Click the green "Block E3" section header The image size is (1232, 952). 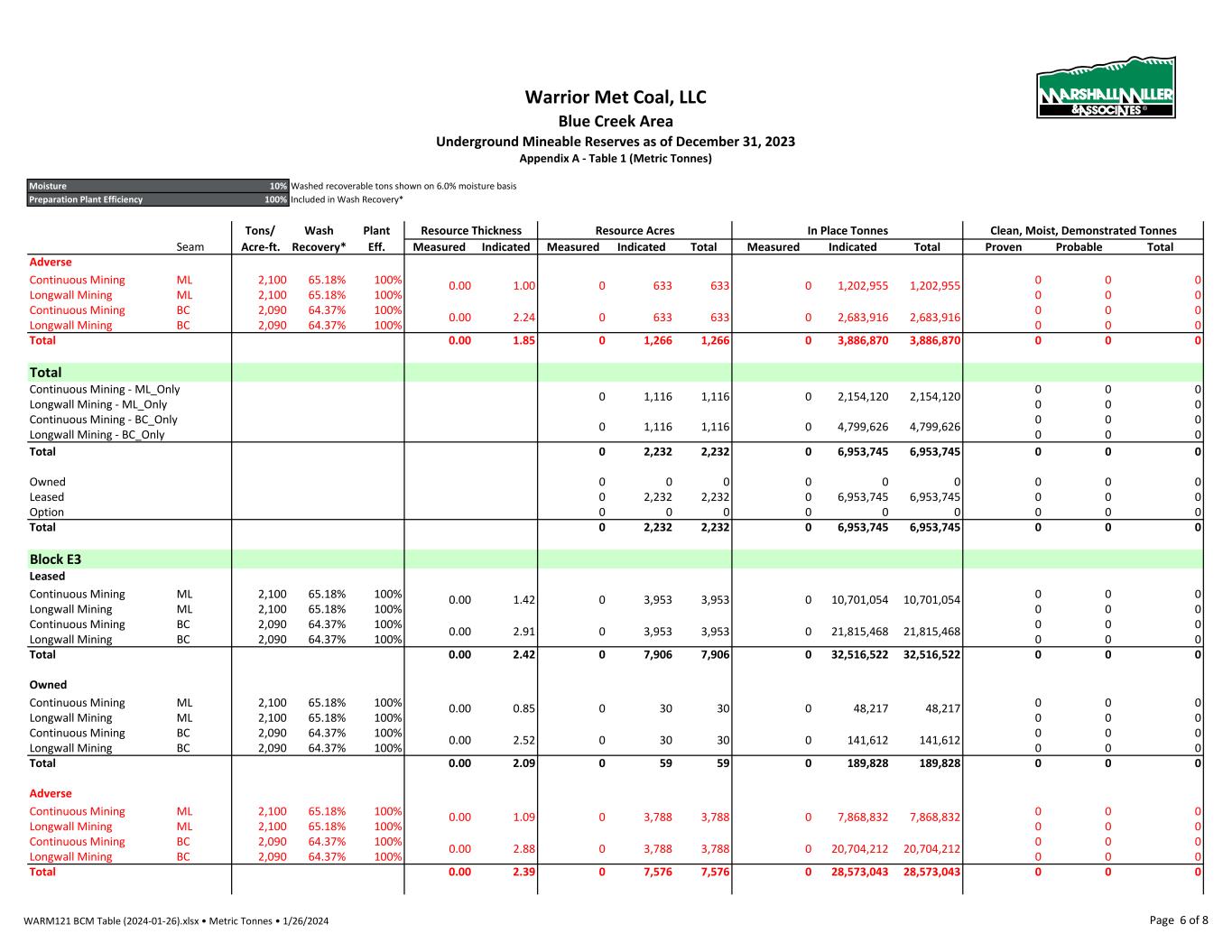tap(55, 559)
